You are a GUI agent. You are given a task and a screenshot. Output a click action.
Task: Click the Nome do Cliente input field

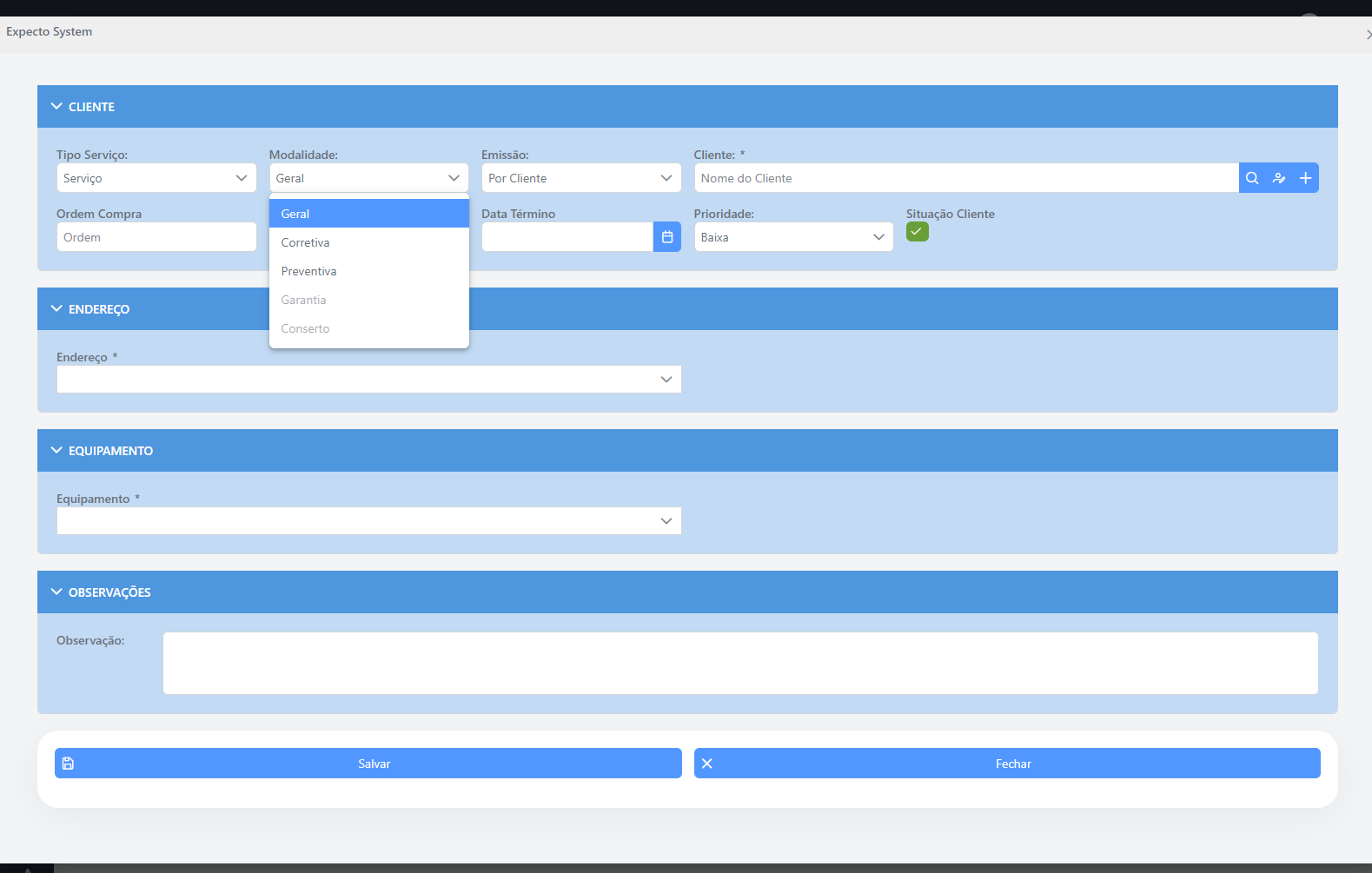click(964, 178)
